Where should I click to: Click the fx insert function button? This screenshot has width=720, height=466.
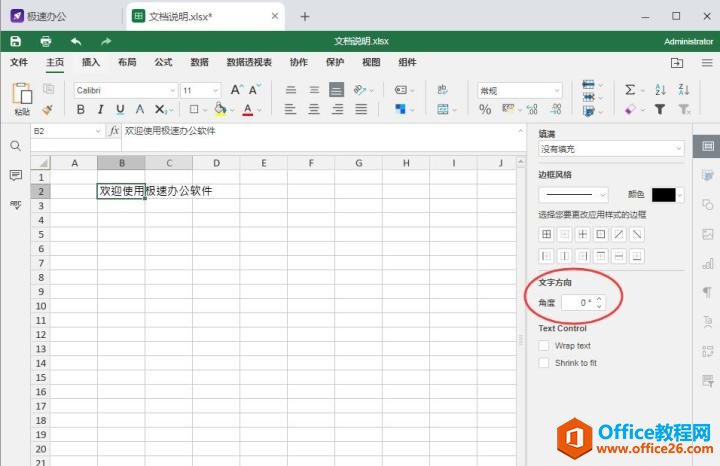pyautogui.click(x=114, y=131)
